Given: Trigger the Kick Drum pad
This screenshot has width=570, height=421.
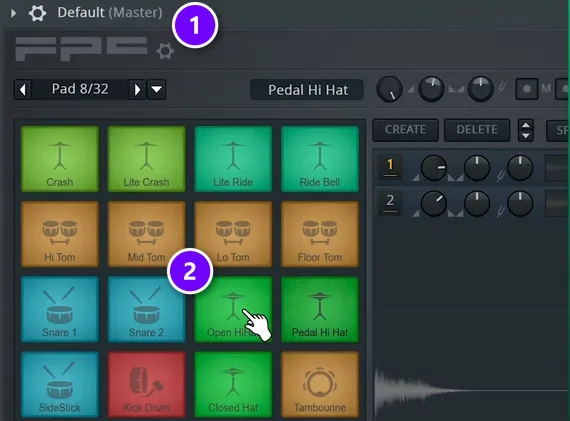Looking at the screenshot, I should click(146, 384).
